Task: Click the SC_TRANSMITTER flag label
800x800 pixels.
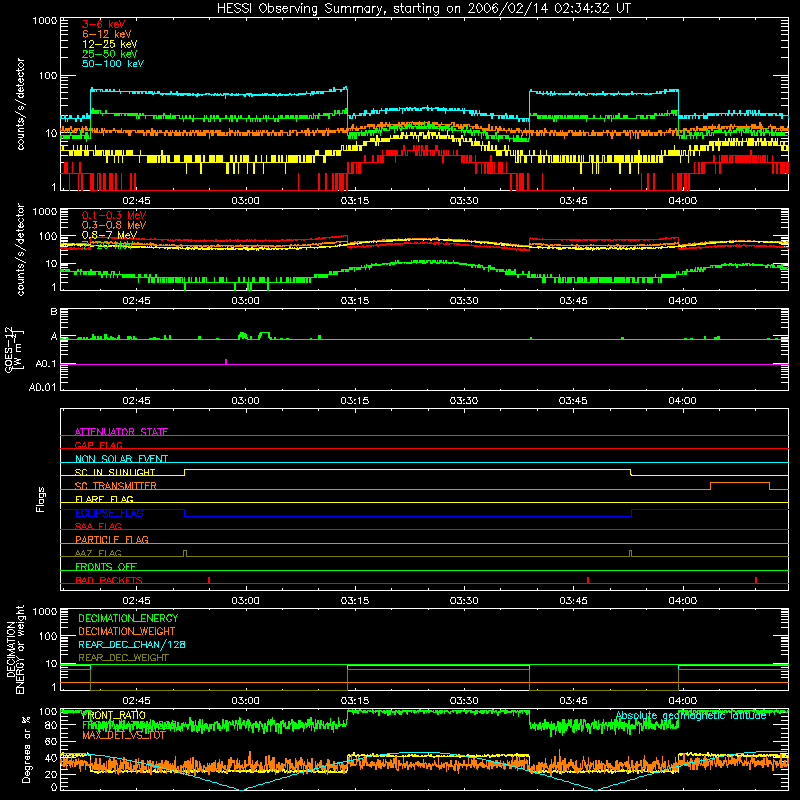Action: pos(115,486)
